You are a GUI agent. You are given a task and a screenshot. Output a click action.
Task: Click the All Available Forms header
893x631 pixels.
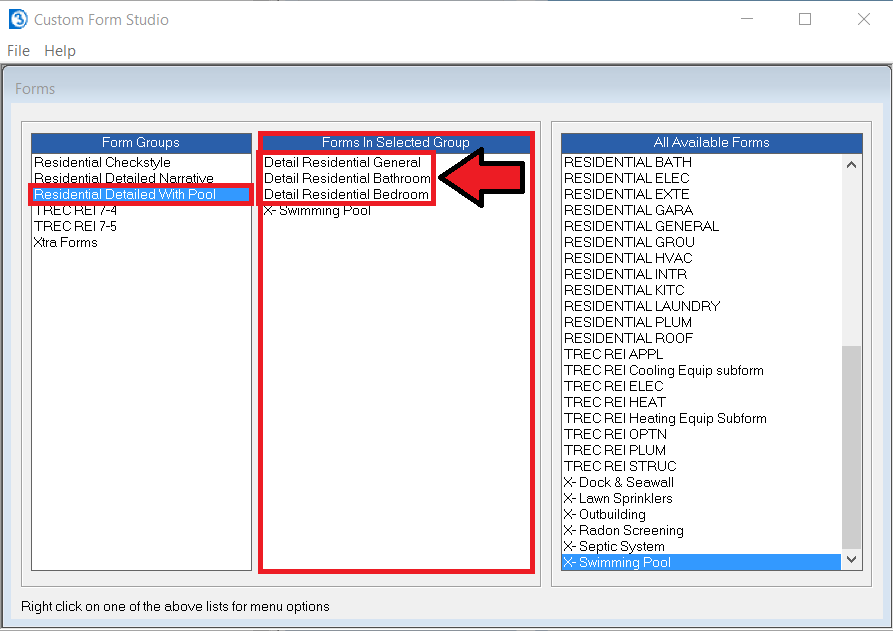[711, 143]
